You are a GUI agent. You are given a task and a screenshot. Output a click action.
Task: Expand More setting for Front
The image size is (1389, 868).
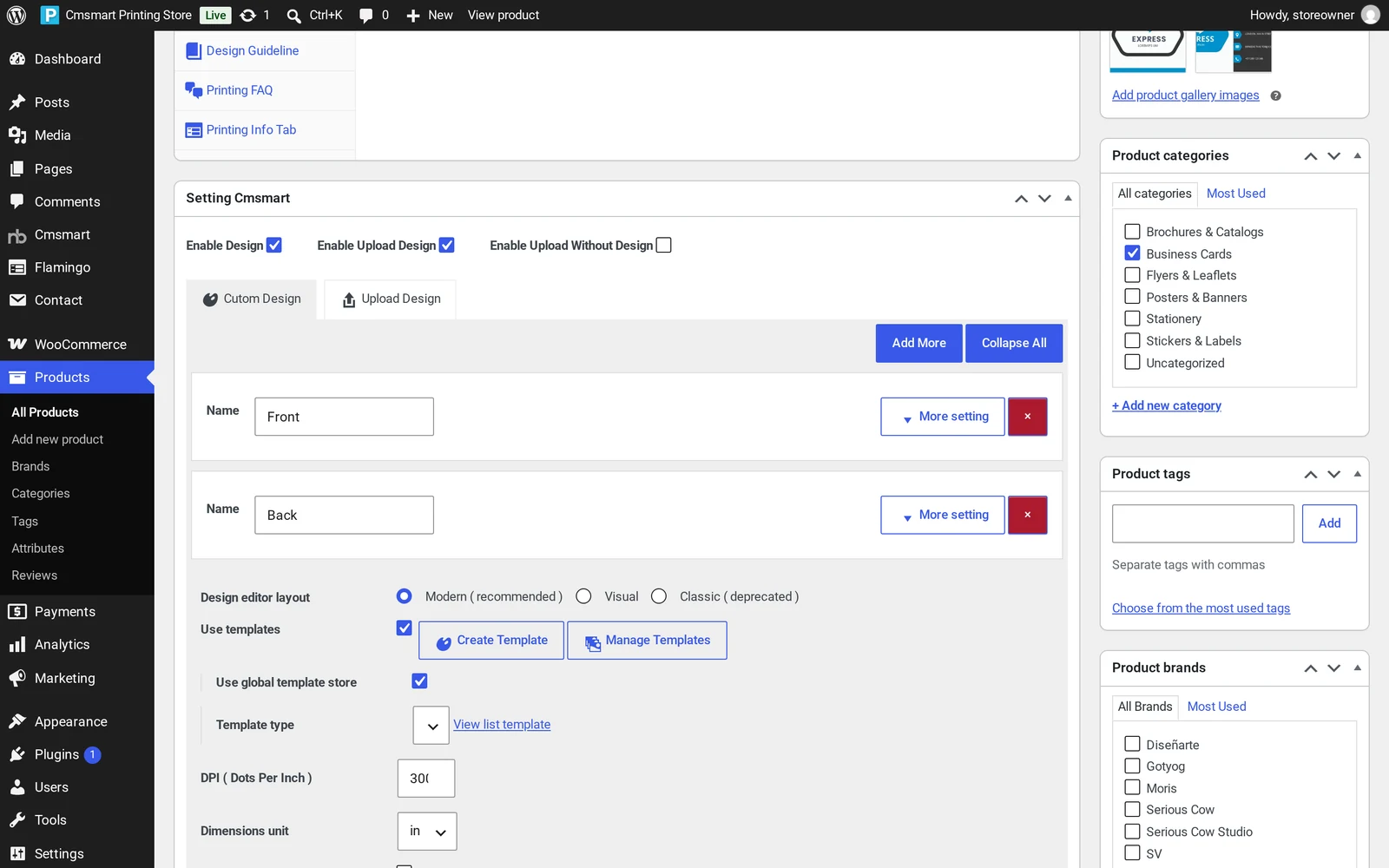point(943,417)
